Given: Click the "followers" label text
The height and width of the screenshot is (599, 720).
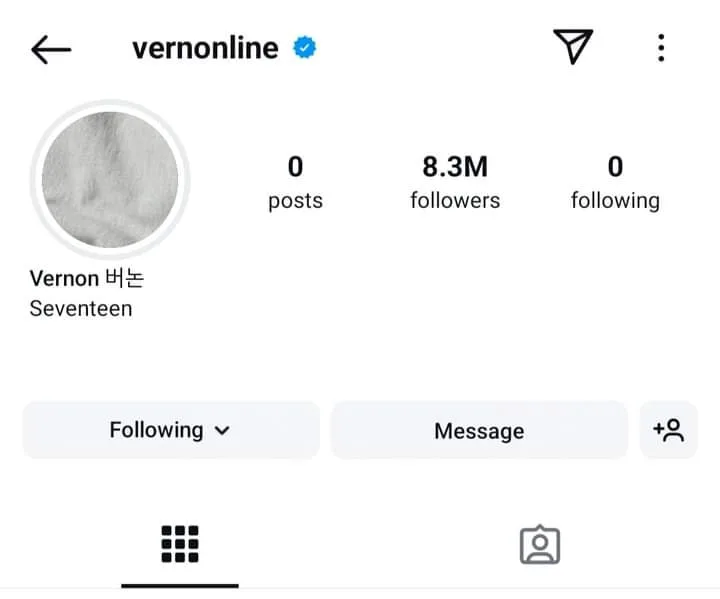Looking at the screenshot, I should (x=455, y=200).
